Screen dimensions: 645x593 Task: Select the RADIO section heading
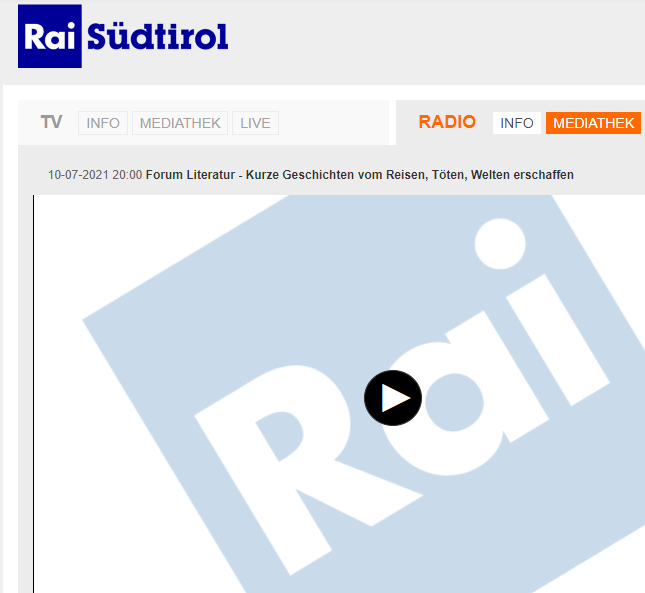point(447,122)
